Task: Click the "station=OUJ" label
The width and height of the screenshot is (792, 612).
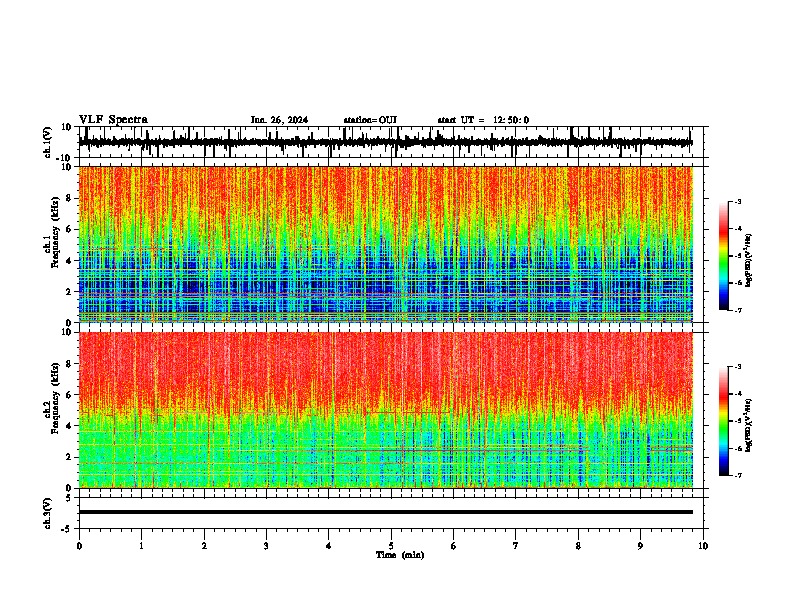Action: [x=370, y=120]
